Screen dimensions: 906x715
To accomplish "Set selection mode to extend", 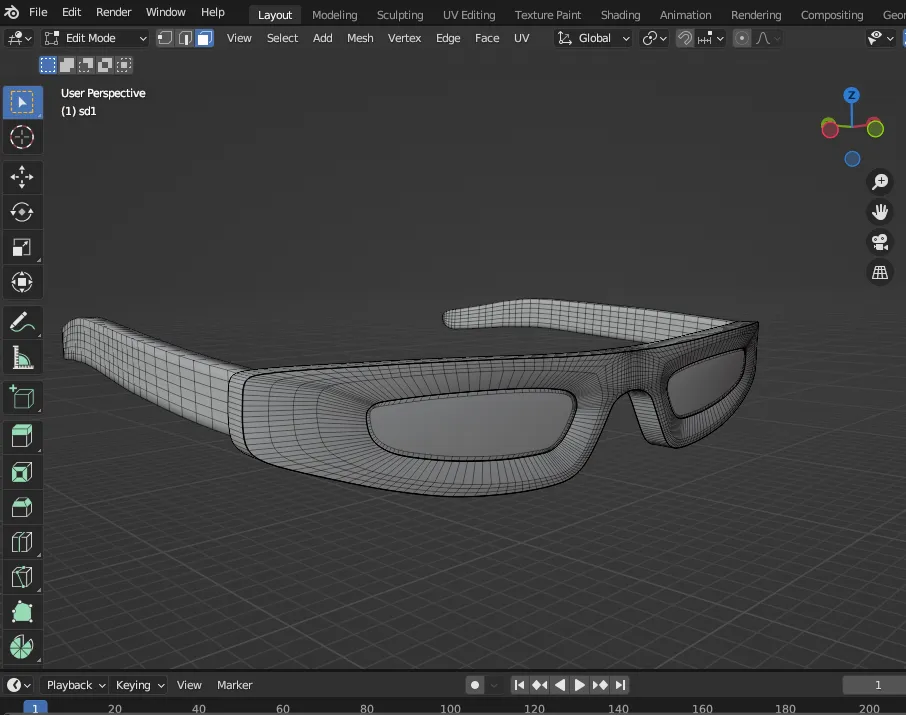I will click(67, 65).
